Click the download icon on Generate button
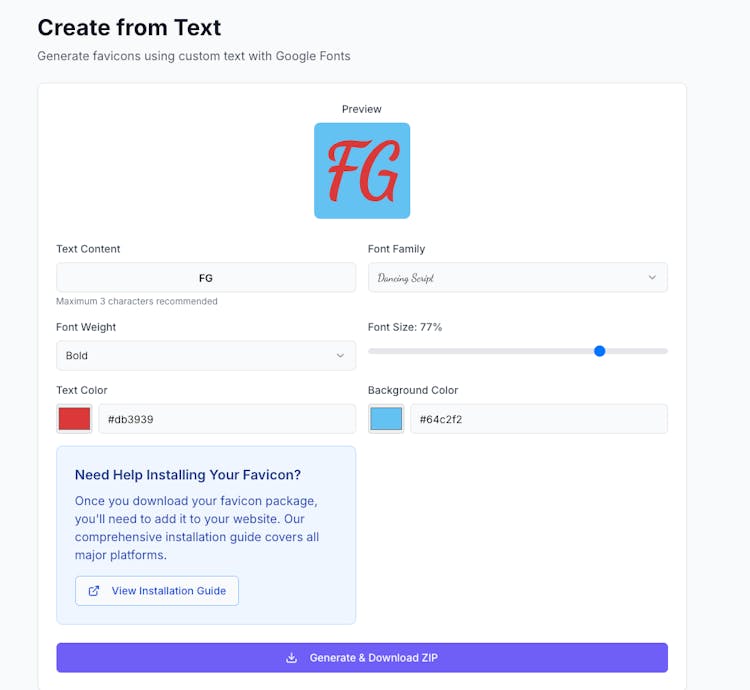The width and height of the screenshot is (750, 690). pyautogui.click(x=292, y=658)
